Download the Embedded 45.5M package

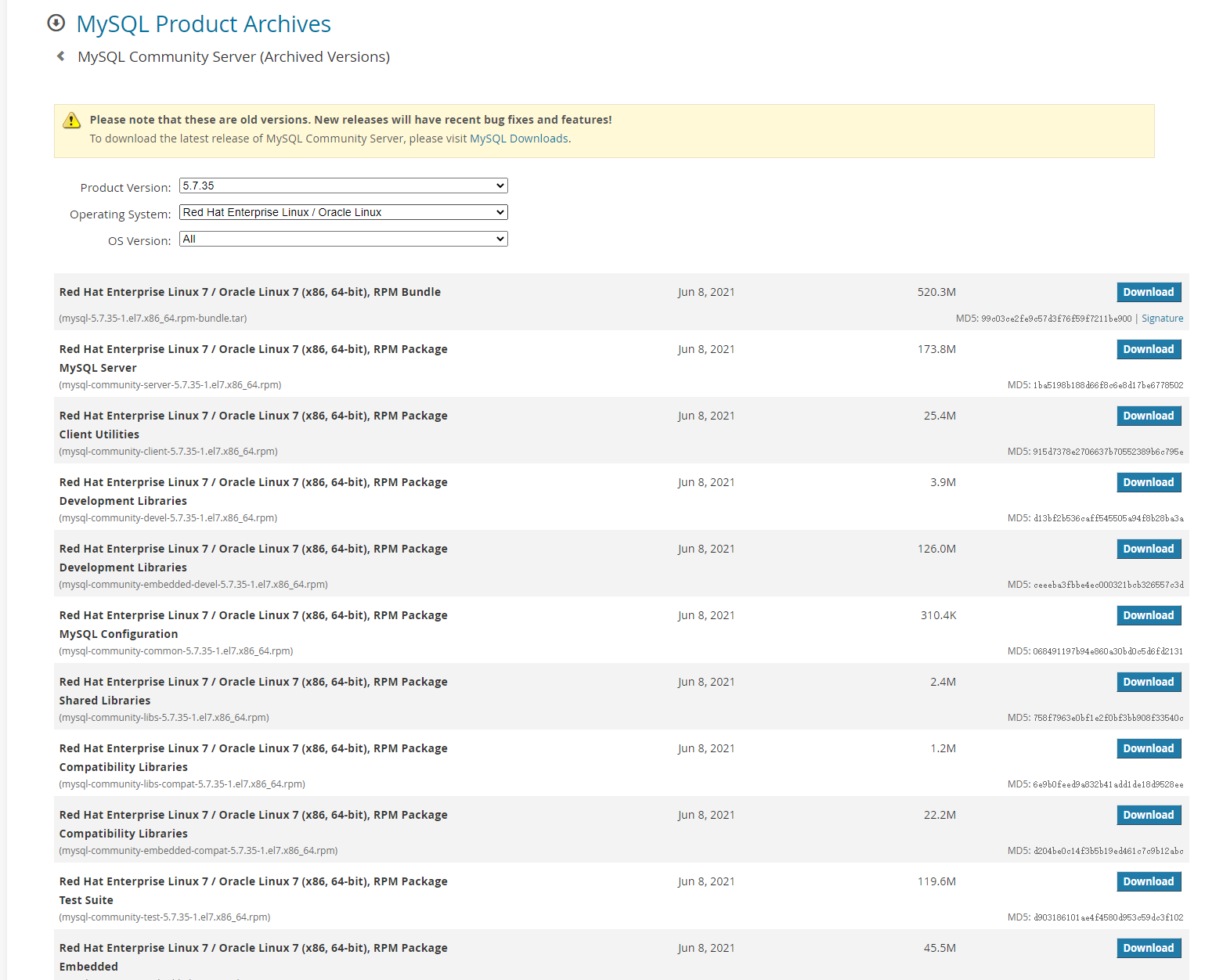tap(1149, 948)
